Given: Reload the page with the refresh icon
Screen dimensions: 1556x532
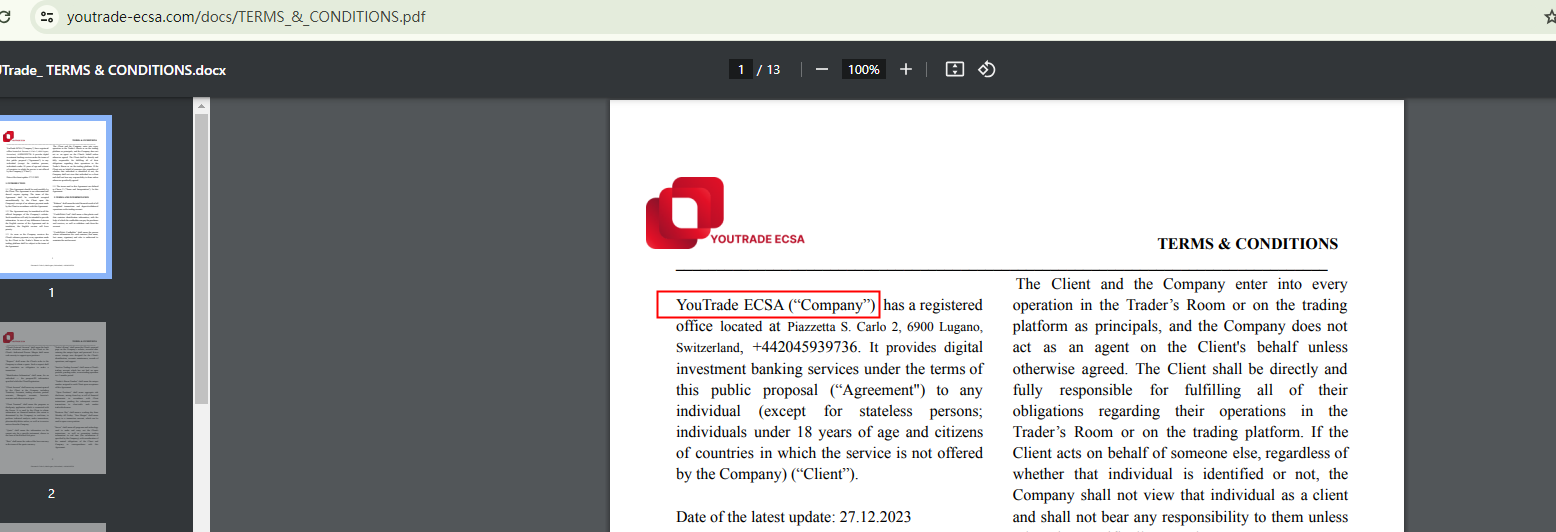Looking at the screenshot, I should (4, 17).
